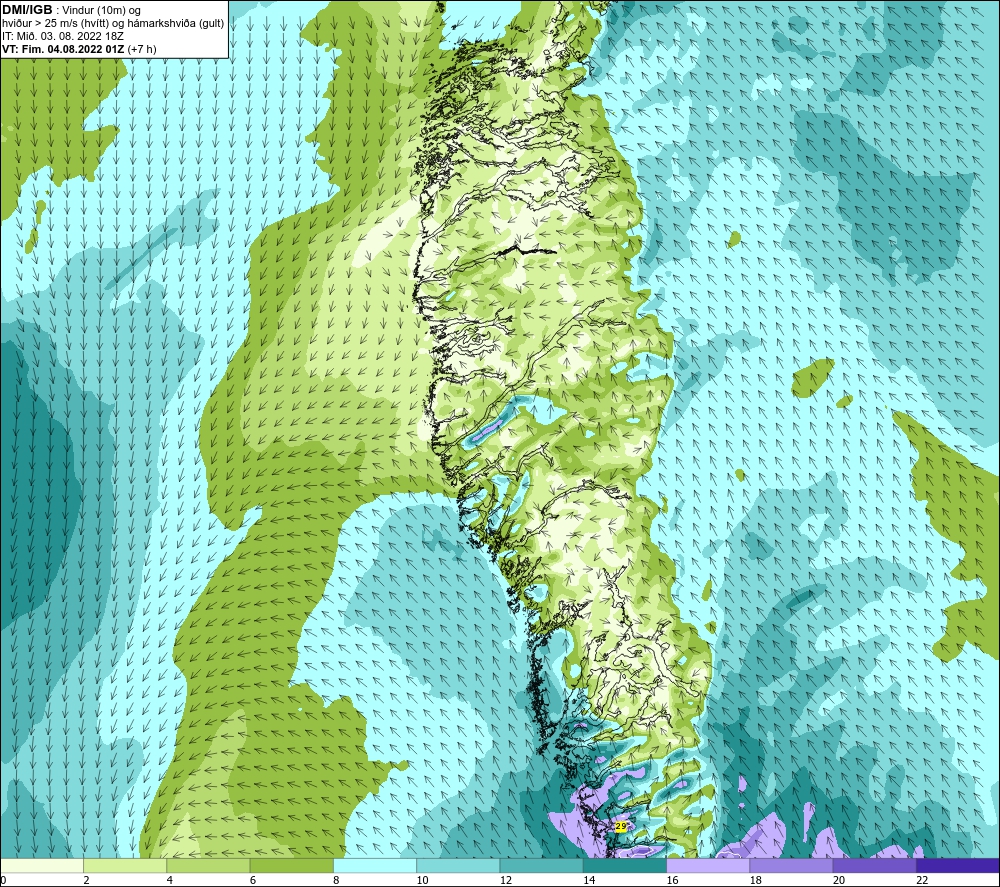Click the scale value 6
1000x887 pixels.
coord(253,881)
